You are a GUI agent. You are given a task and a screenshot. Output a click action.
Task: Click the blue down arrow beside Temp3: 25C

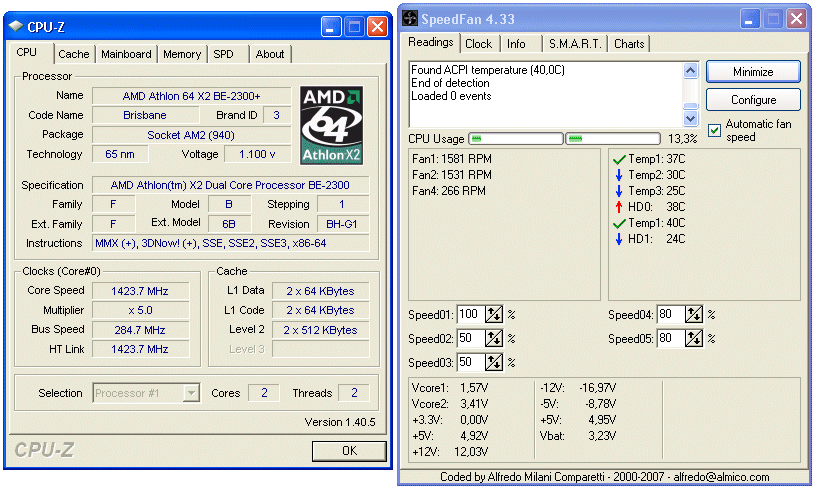tap(619, 191)
